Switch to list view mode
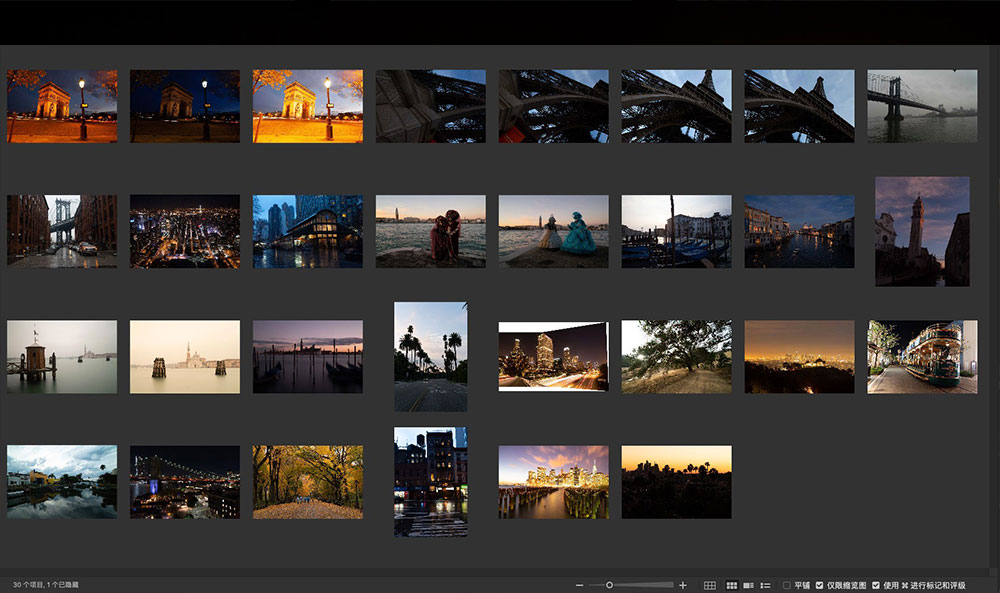 pos(765,584)
